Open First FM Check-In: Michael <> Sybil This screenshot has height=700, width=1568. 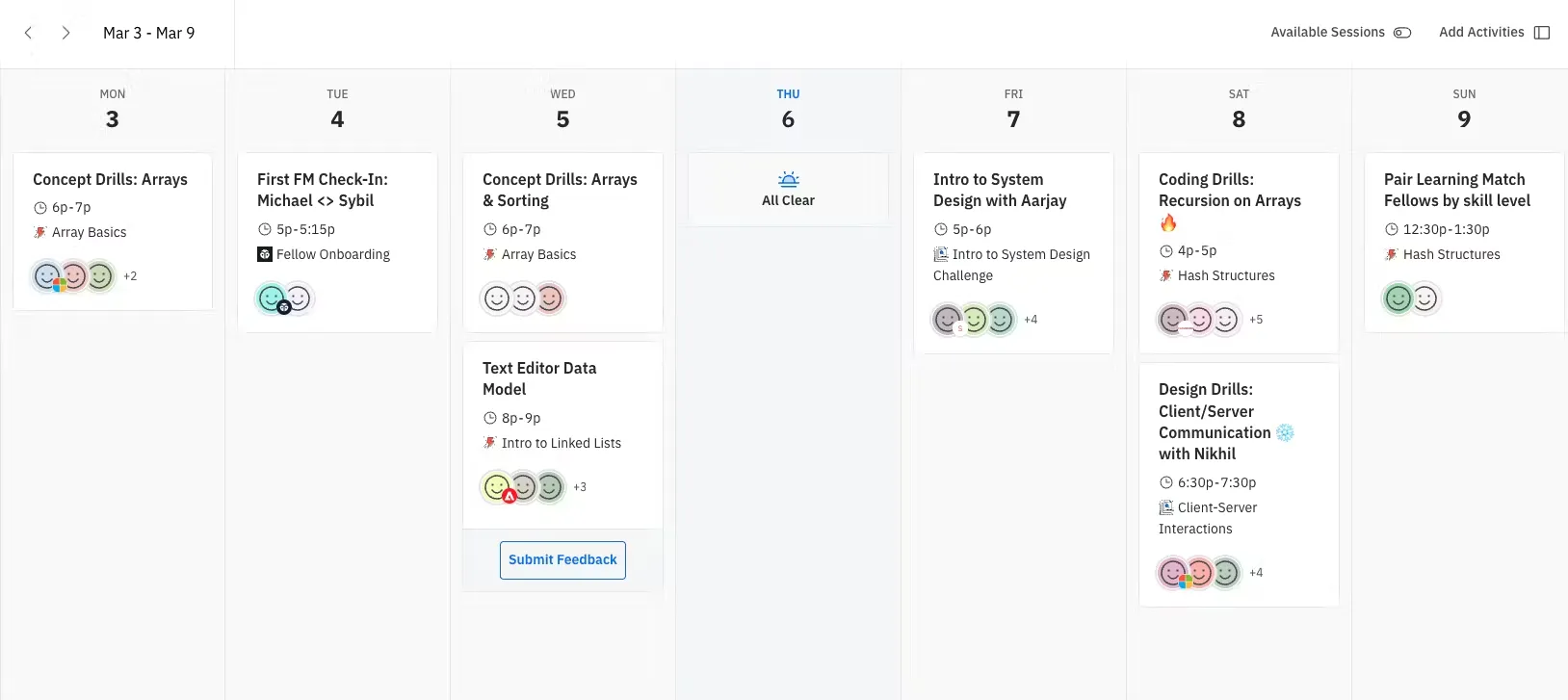322,191
